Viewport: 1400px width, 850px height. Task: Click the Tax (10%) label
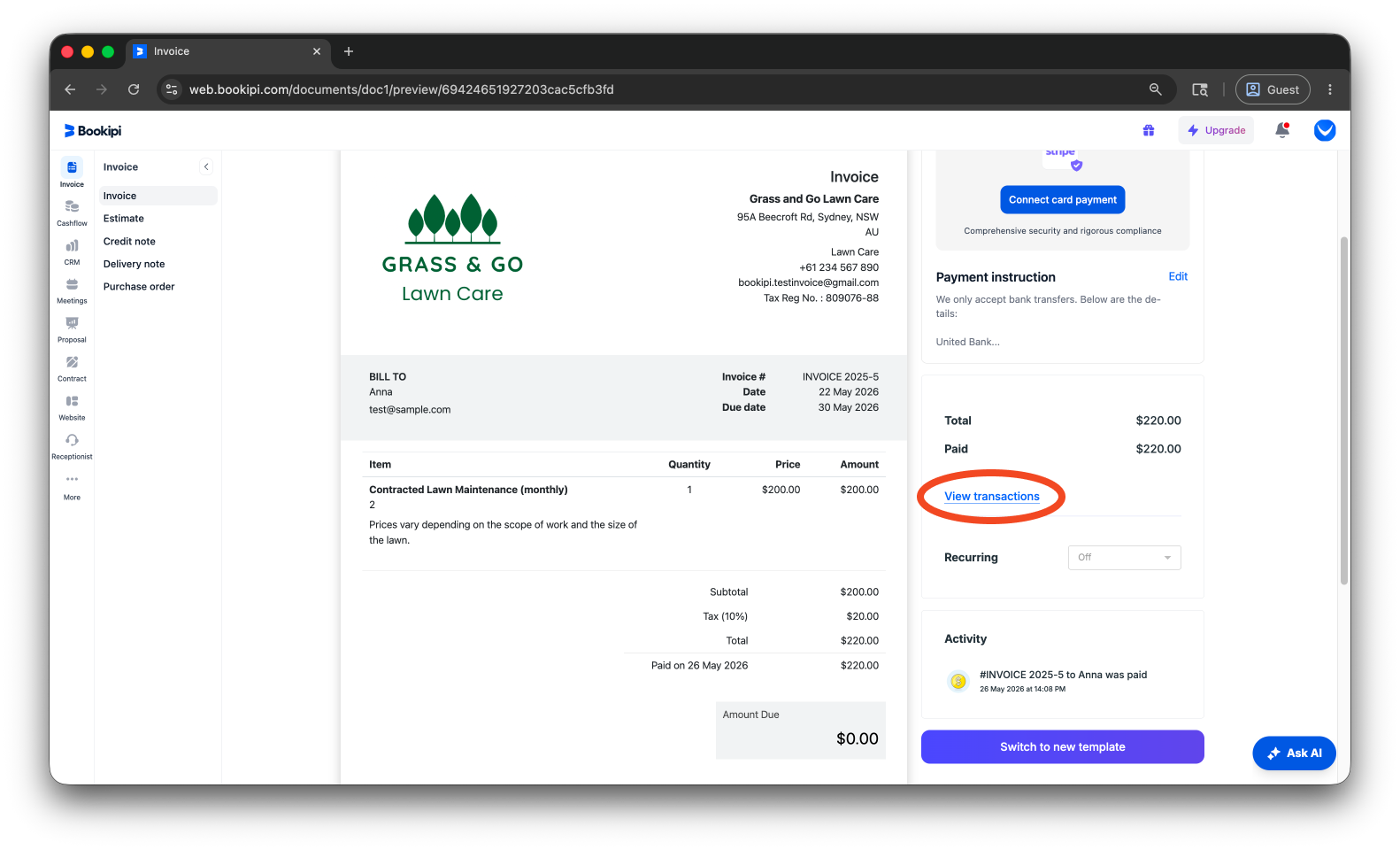click(725, 616)
